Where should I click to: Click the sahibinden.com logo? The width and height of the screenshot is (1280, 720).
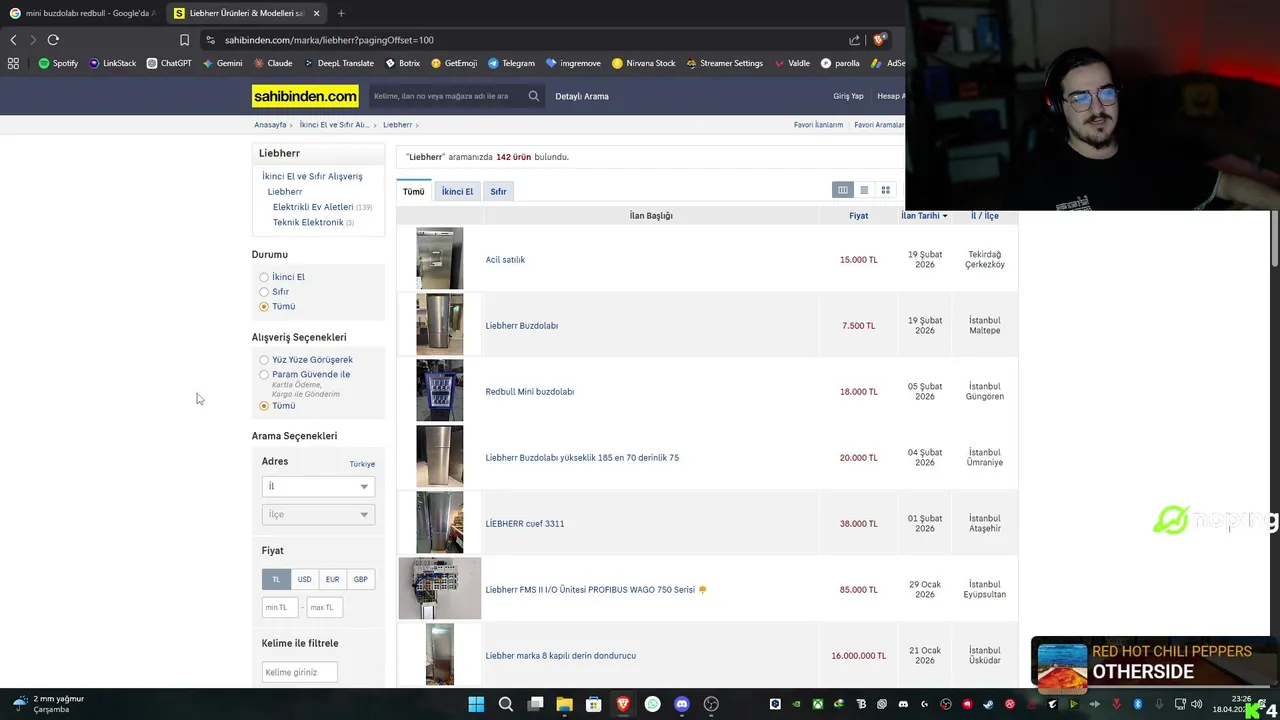[x=305, y=96]
